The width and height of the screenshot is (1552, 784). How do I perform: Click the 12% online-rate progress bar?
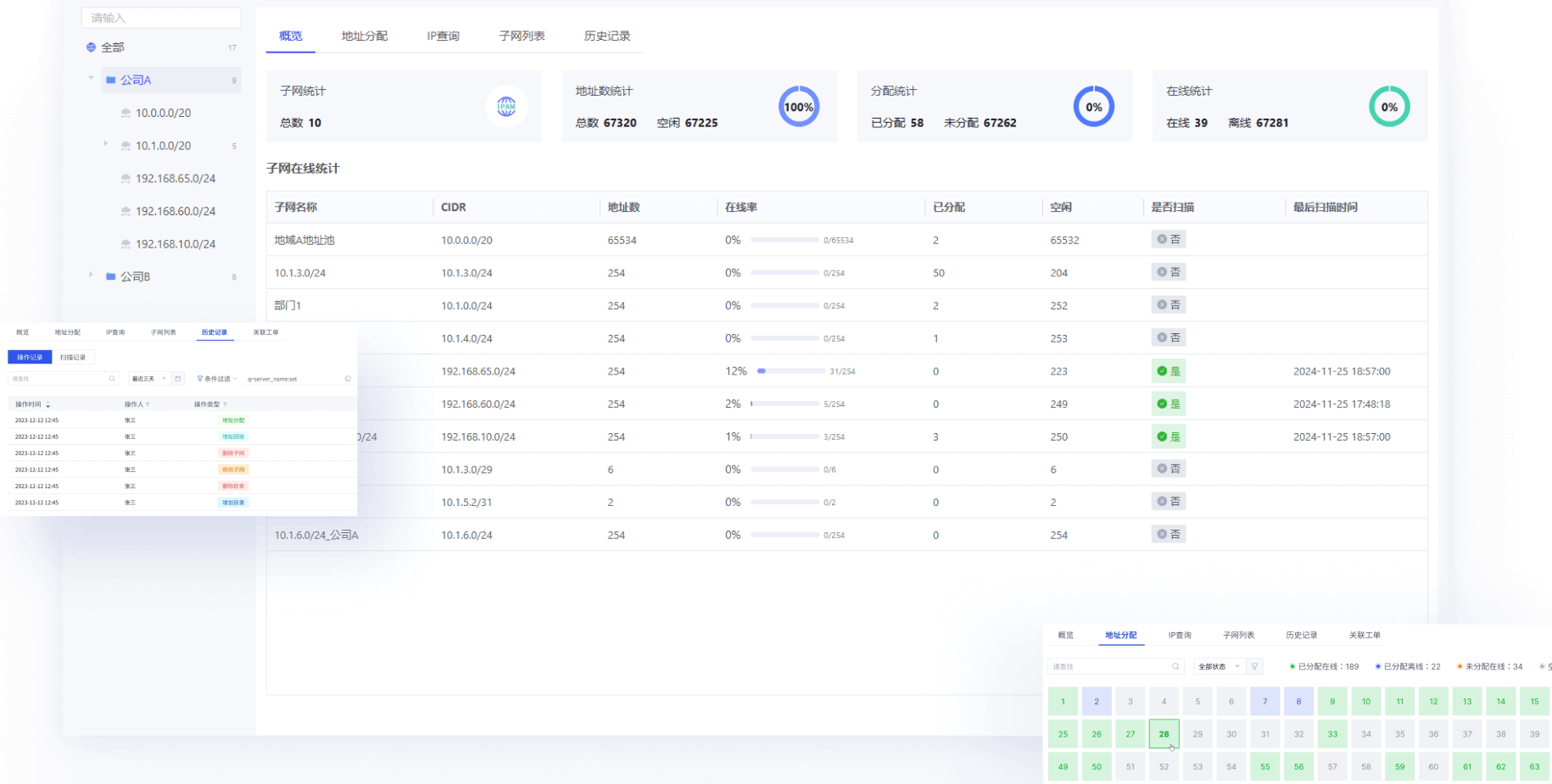coord(790,371)
